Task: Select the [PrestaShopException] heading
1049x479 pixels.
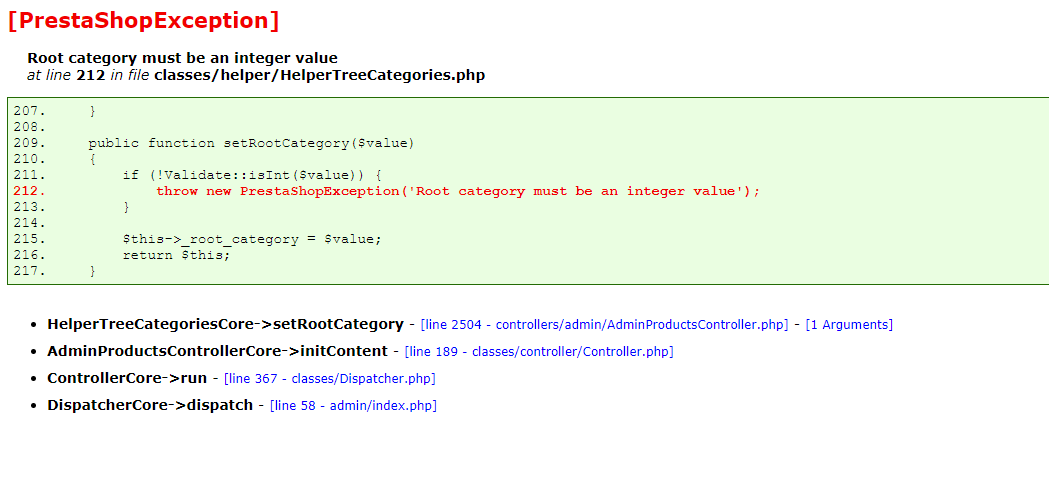Action: point(143,20)
